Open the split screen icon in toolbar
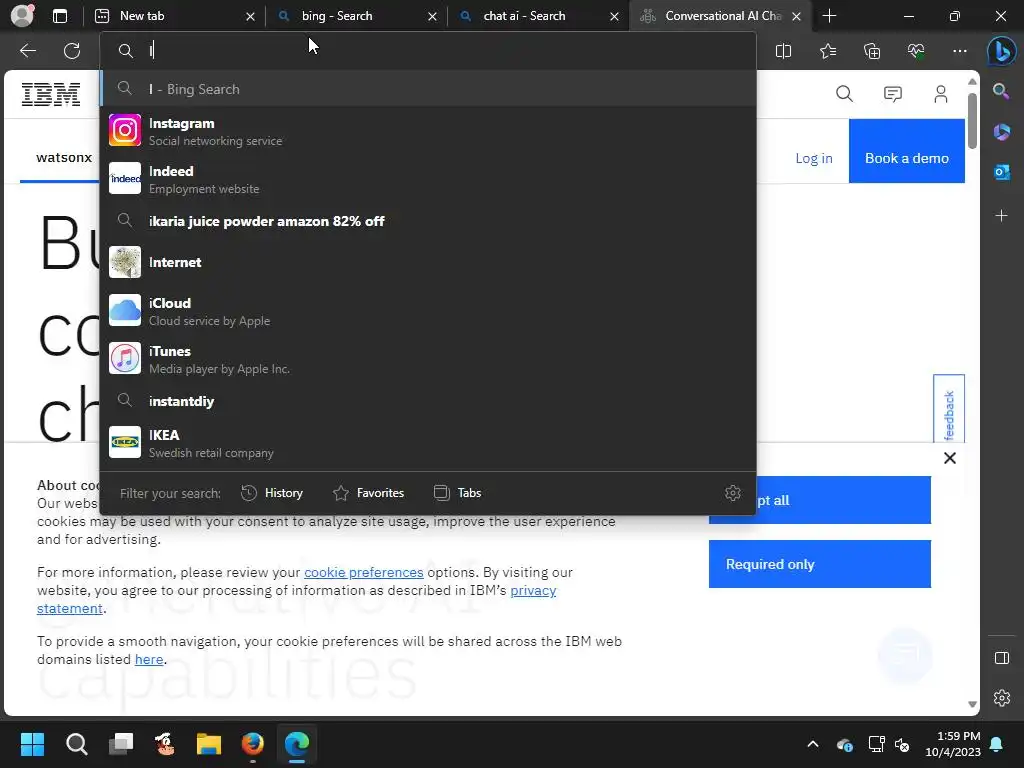Viewport: 1024px width, 768px height. [783, 51]
